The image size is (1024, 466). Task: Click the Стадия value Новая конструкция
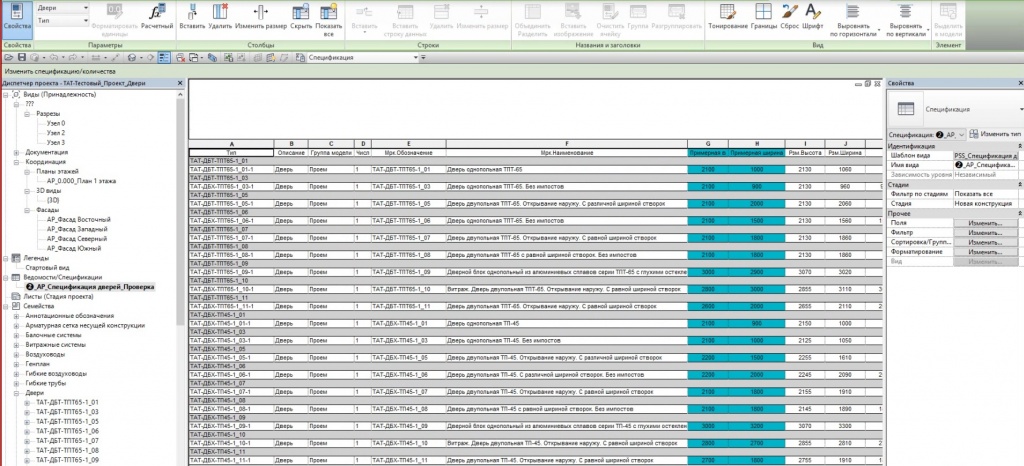point(985,204)
